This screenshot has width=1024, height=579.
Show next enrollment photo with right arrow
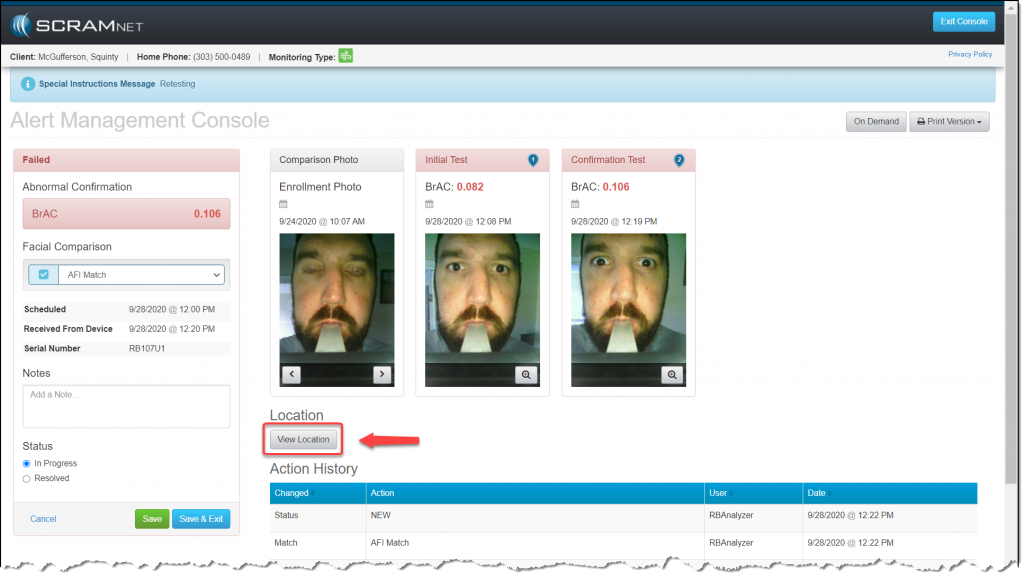[x=381, y=374]
